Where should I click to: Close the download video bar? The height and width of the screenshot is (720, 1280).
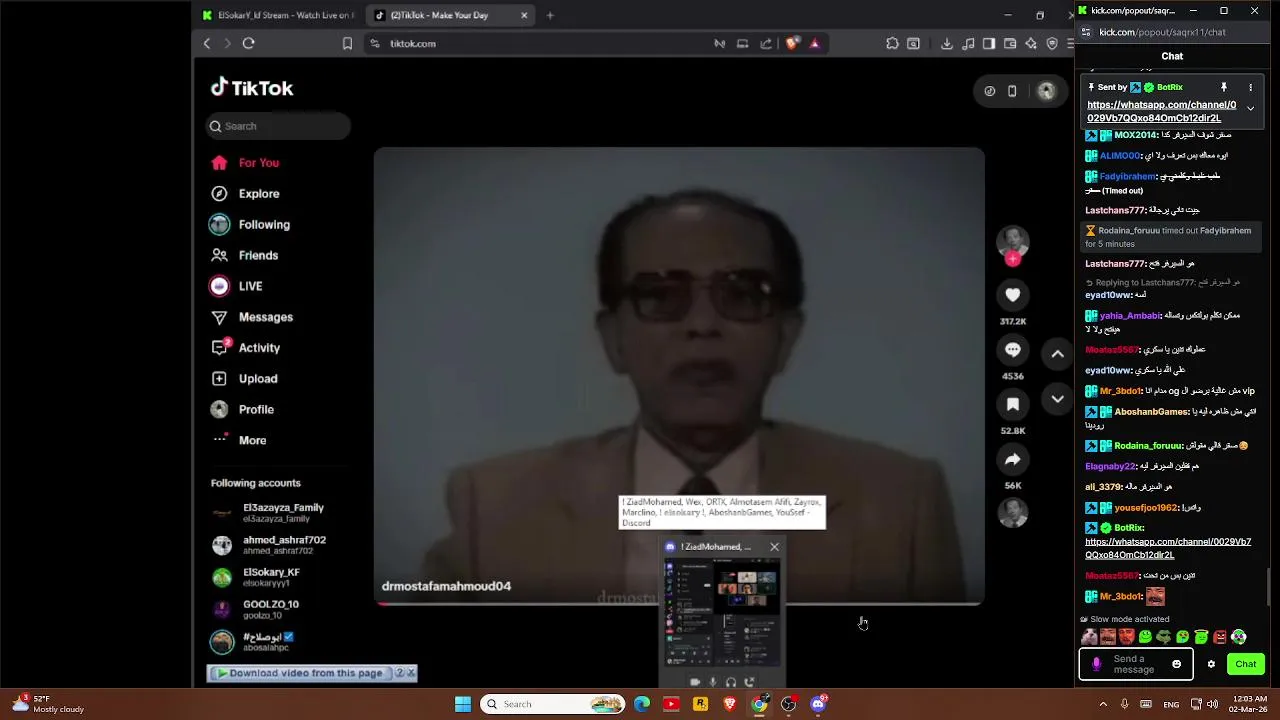pyautogui.click(x=410, y=673)
